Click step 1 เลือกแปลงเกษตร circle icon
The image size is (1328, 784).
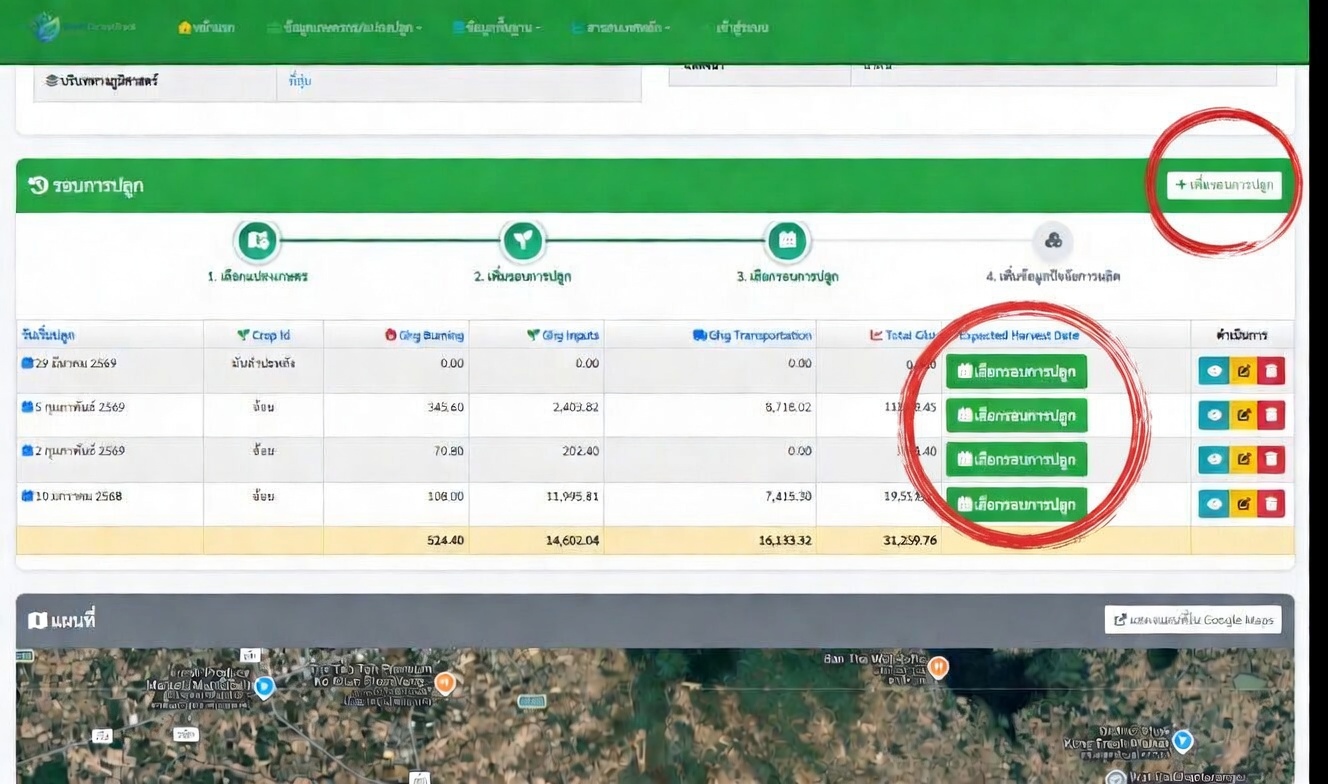coord(257,241)
